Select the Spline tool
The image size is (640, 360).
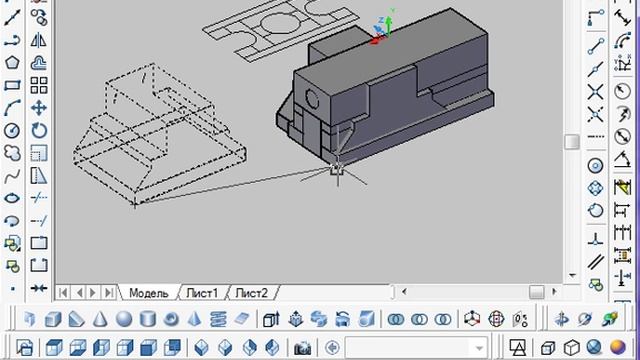pos(12,176)
